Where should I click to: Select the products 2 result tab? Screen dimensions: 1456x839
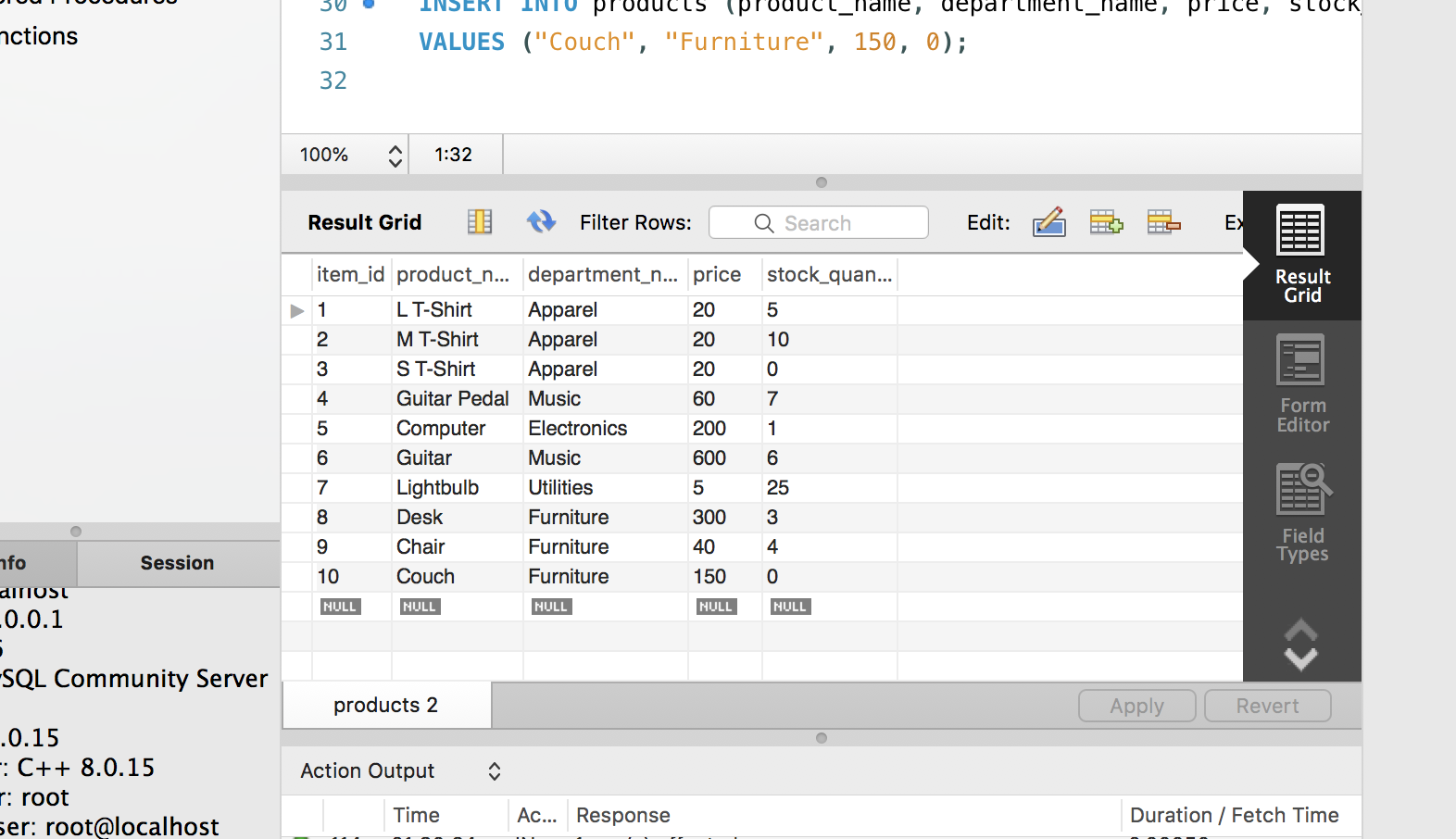[386, 706]
